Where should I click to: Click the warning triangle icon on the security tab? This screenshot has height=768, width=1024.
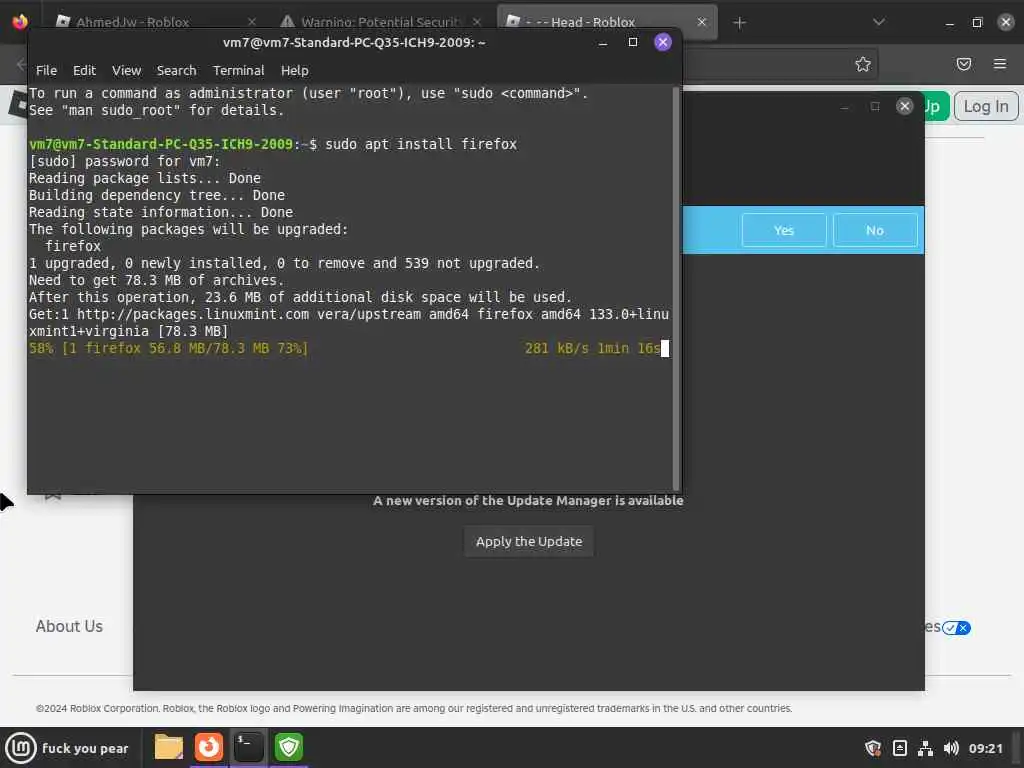pos(287,22)
